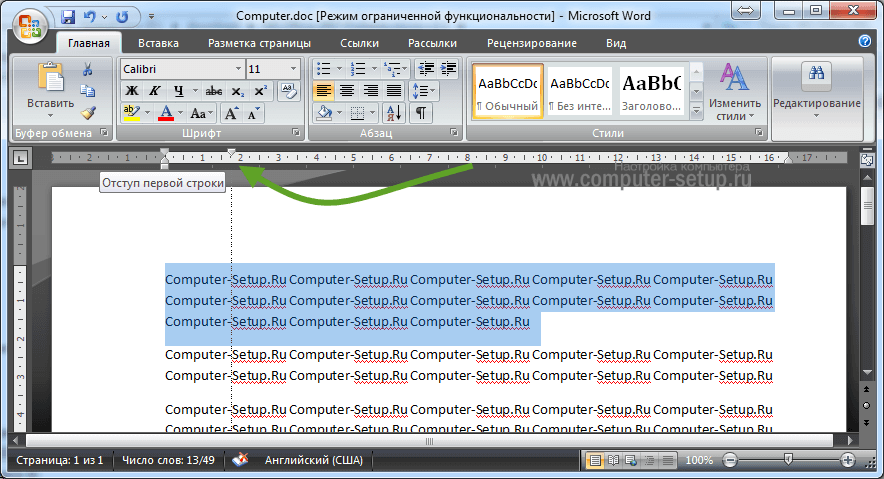Expand the styles gallery More arrow

(x=696, y=111)
